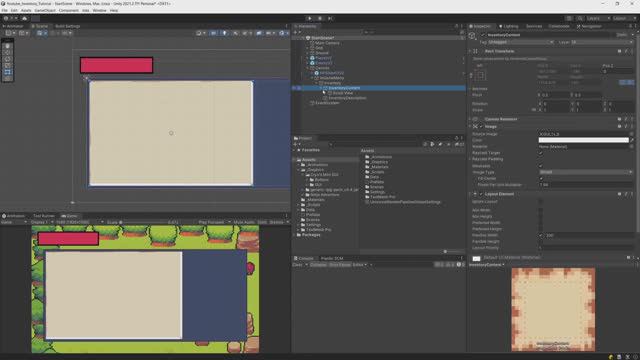Enable Min Width checkbox in Layout Element

point(541,210)
